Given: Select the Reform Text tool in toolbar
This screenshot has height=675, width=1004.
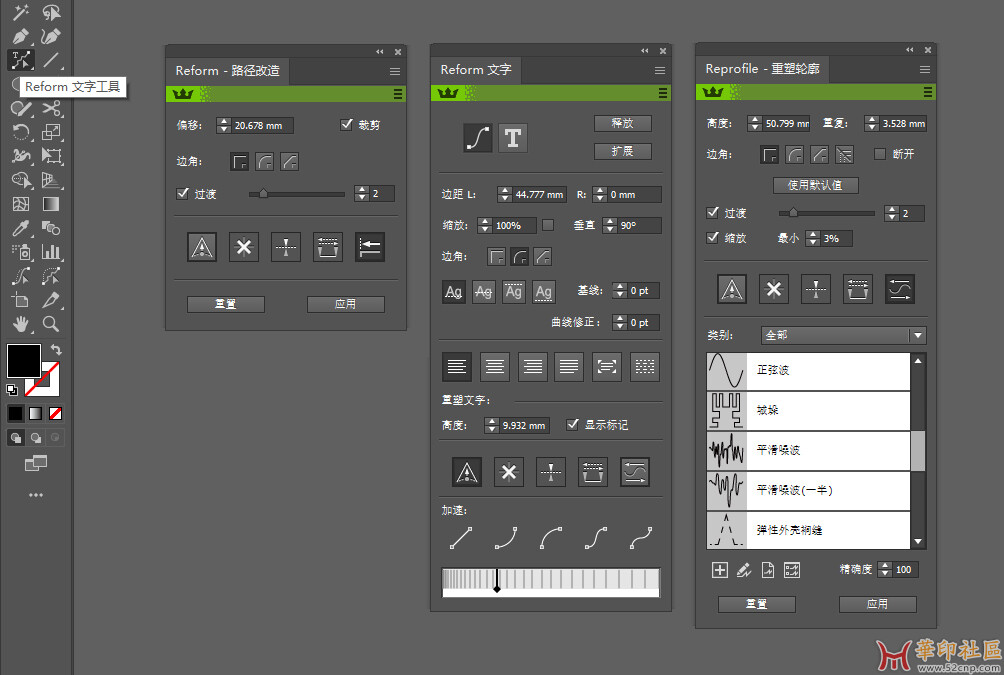Looking at the screenshot, I should (20, 60).
